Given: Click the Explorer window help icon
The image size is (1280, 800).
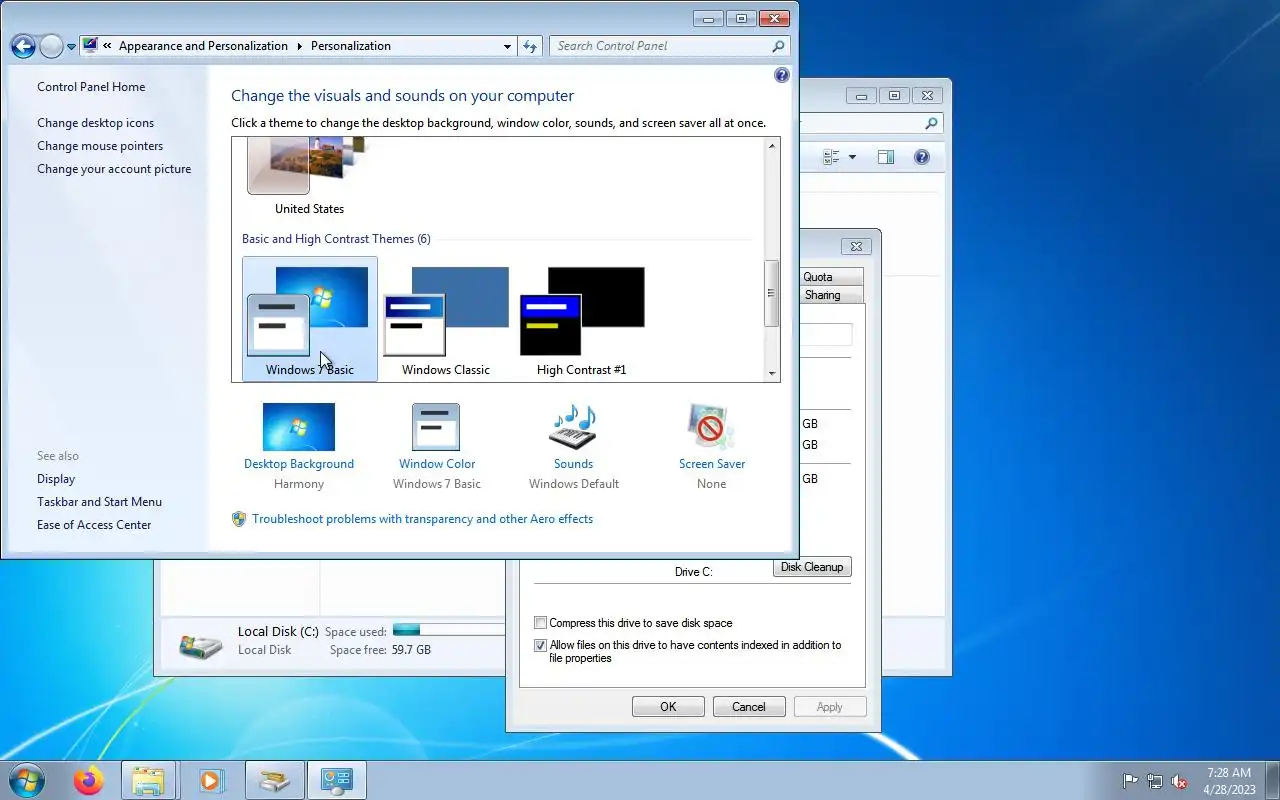Looking at the screenshot, I should [922, 157].
